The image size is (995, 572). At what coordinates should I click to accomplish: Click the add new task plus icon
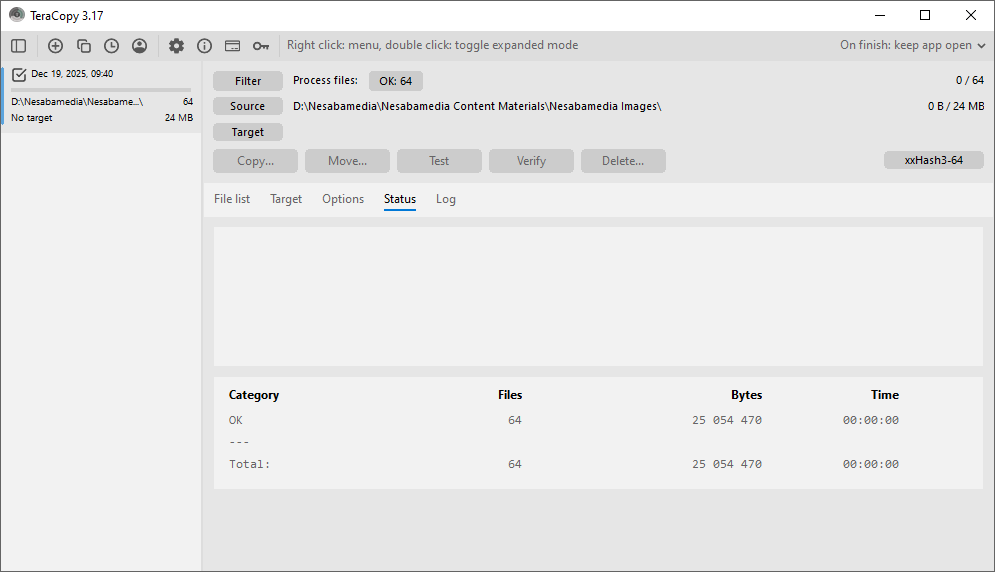click(55, 46)
